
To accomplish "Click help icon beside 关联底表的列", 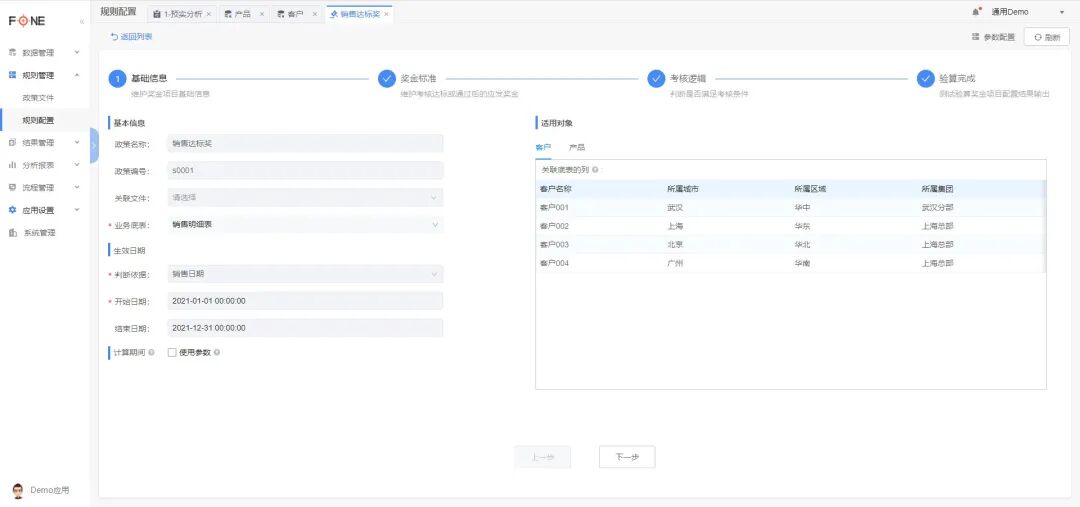I will [594, 169].
